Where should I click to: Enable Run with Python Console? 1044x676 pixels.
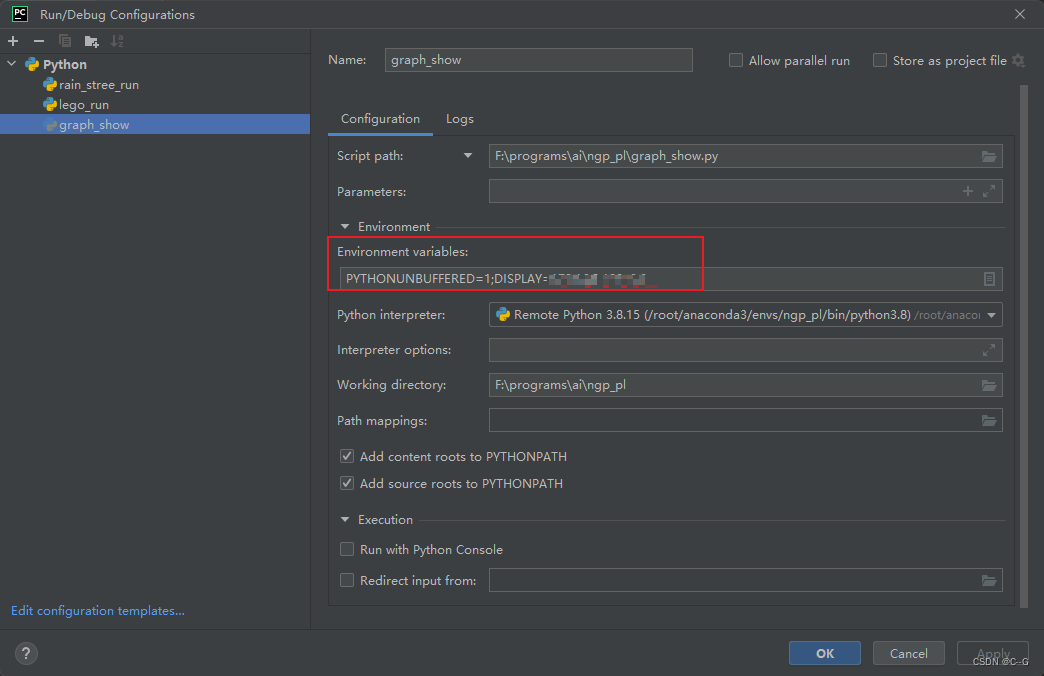347,549
